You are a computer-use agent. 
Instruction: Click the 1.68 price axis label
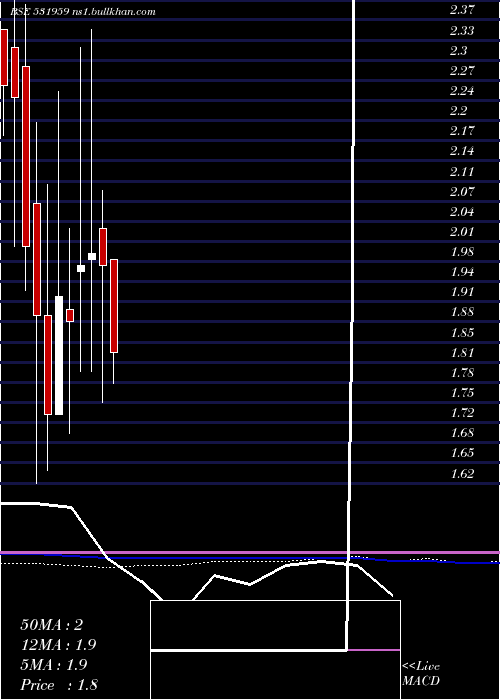click(462, 432)
